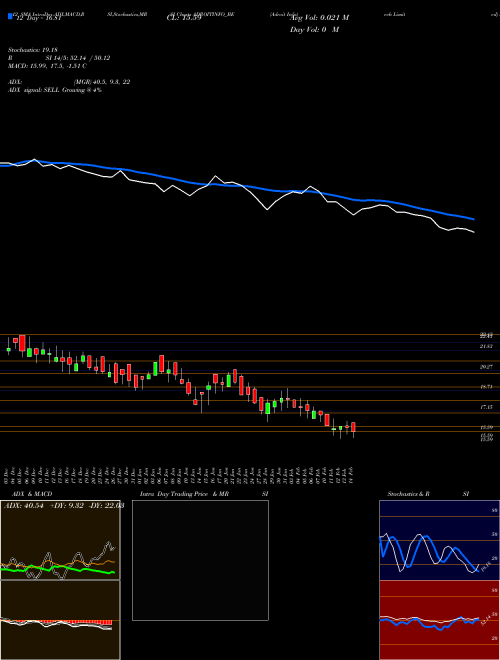Click the rotated 52.14 value in RSI panel
The image size is (500, 660).
pos(485,620)
